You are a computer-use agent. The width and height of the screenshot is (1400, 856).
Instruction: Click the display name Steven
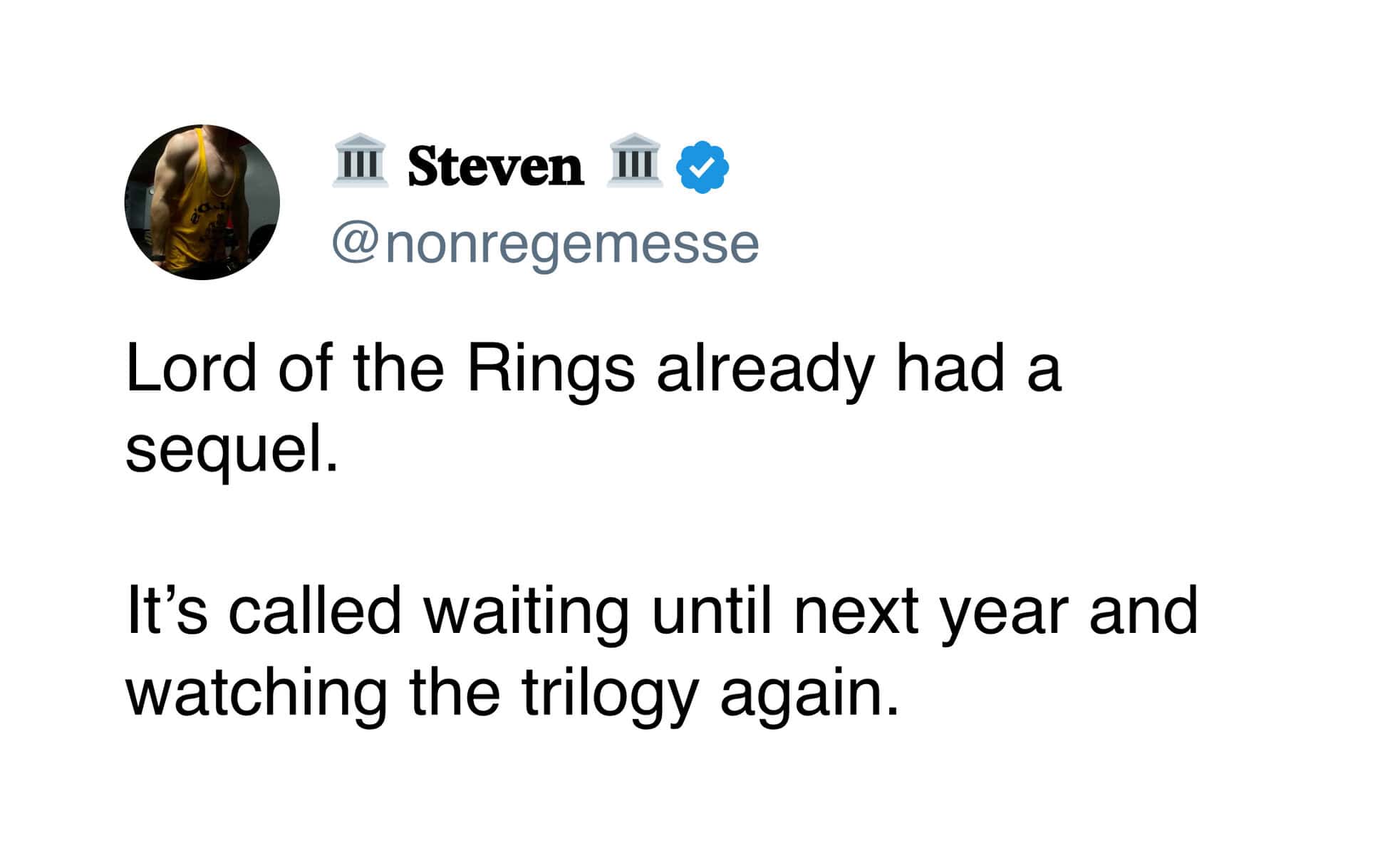click(x=495, y=167)
